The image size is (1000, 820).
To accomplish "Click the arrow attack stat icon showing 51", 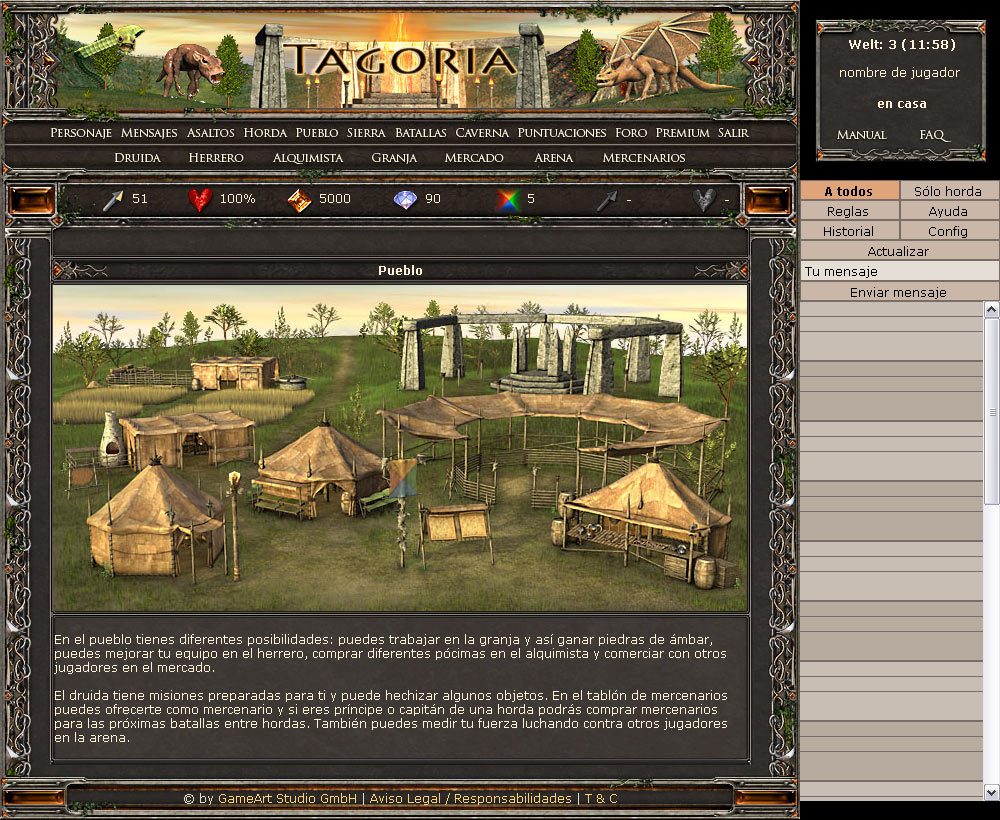I will pos(112,200).
